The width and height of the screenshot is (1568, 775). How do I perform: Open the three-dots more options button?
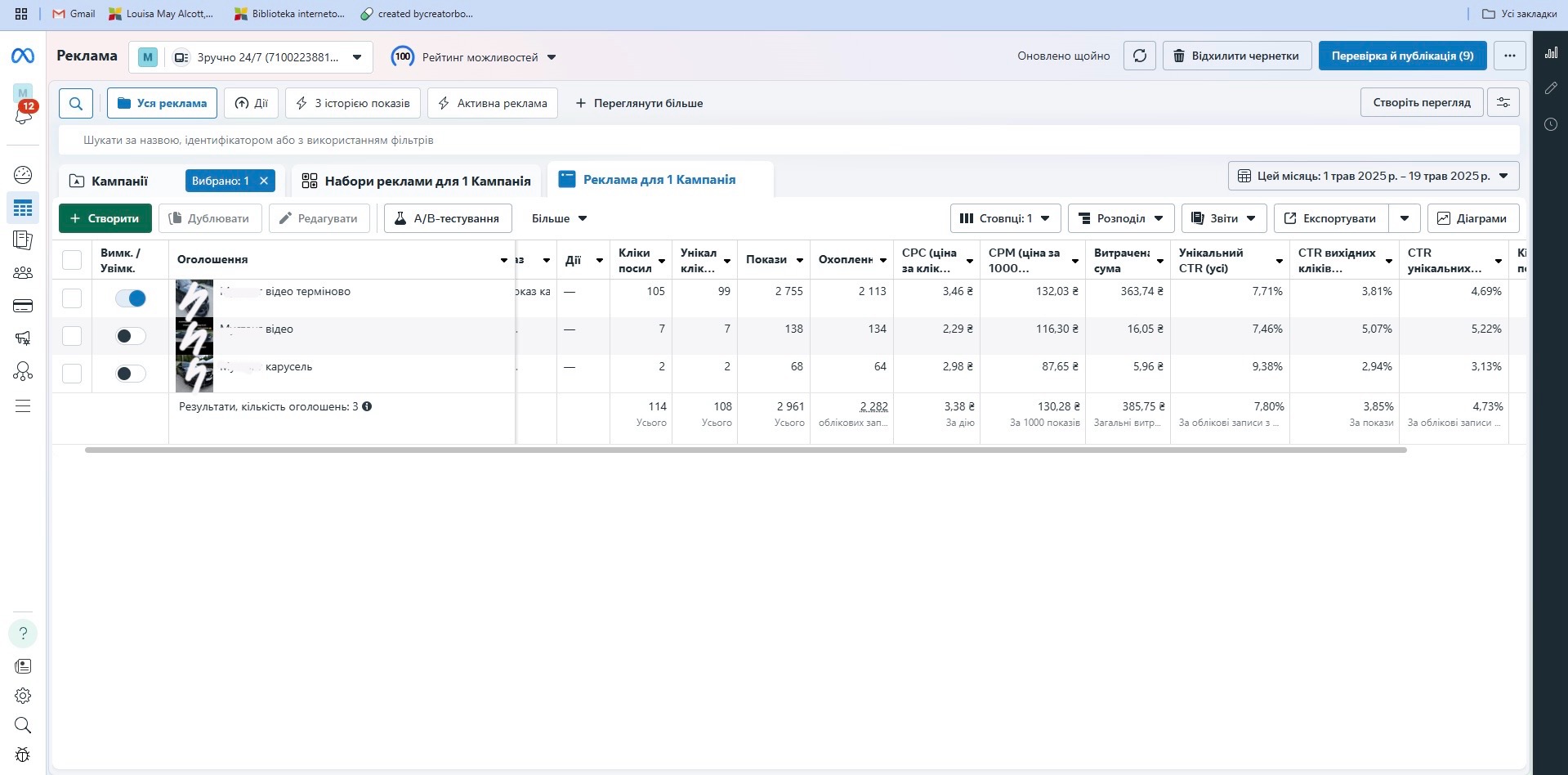pos(1509,56)
